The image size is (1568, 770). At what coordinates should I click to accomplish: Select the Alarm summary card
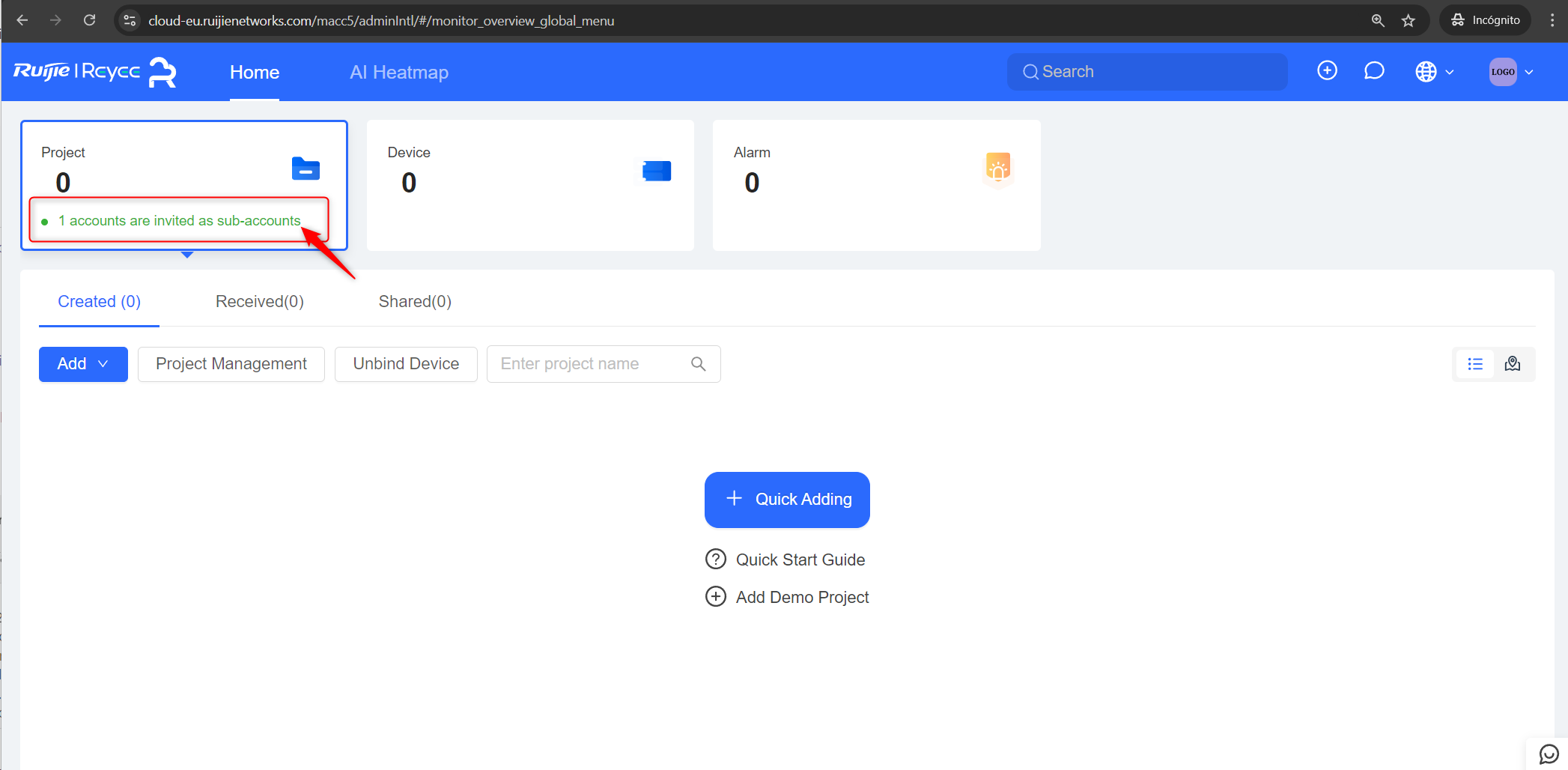click(876, 185)
